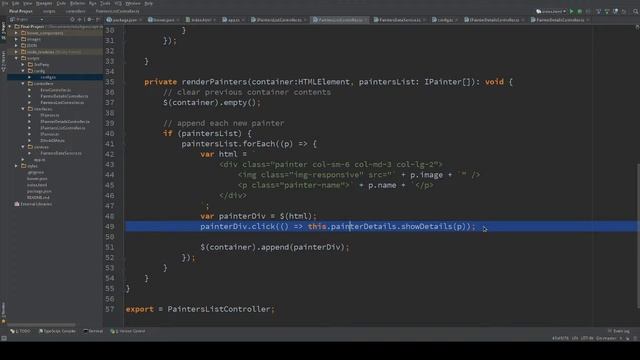Expand the node_modules folder
Image resolution: width=640 pixels, height=360 pixels.
click(16, 52)
